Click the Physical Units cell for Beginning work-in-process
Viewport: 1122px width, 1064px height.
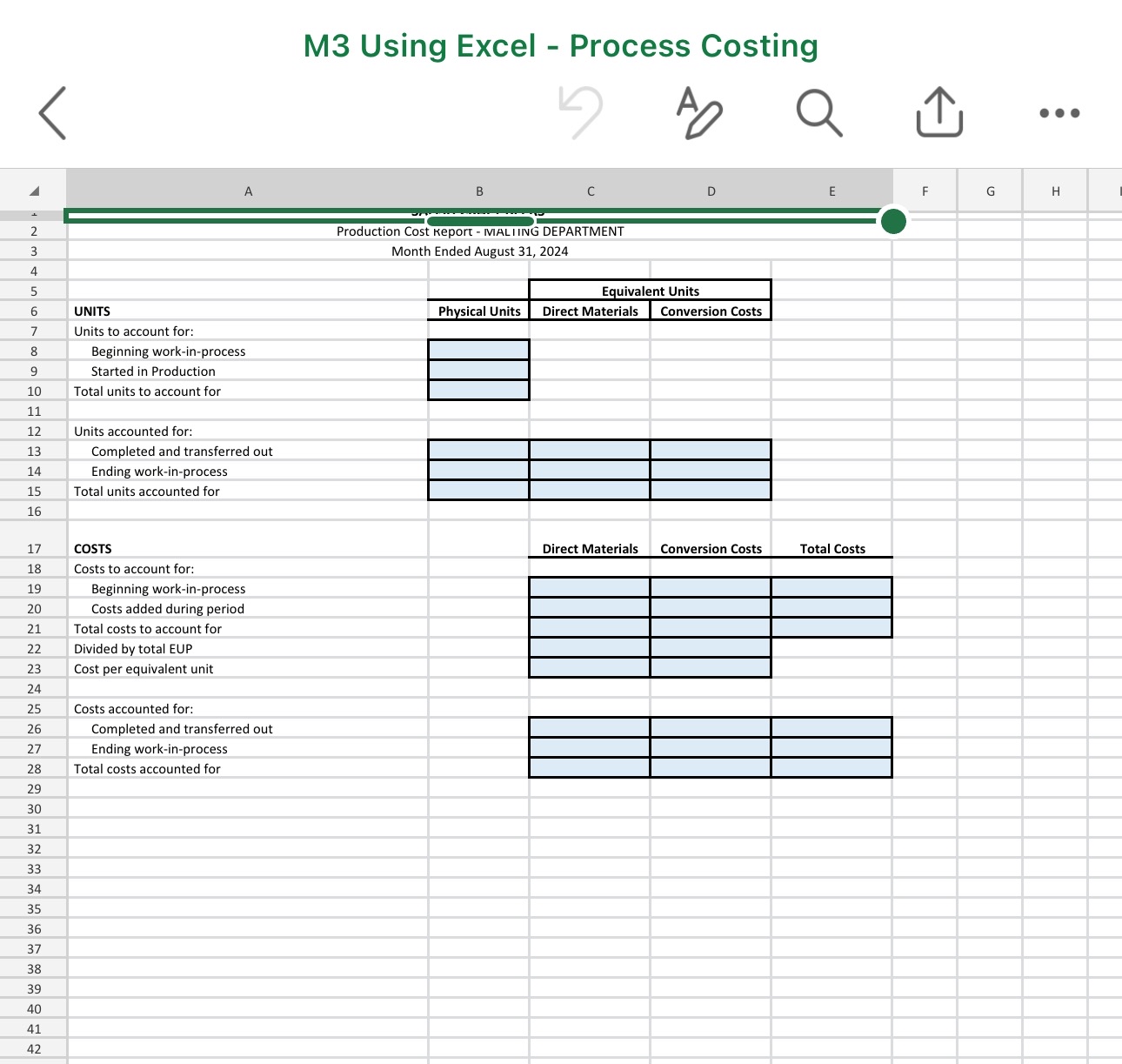[x=478, y=351]
